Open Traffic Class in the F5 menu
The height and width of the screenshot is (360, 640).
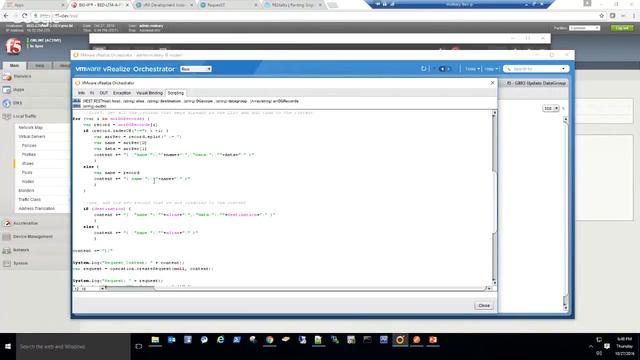[29, 199]
